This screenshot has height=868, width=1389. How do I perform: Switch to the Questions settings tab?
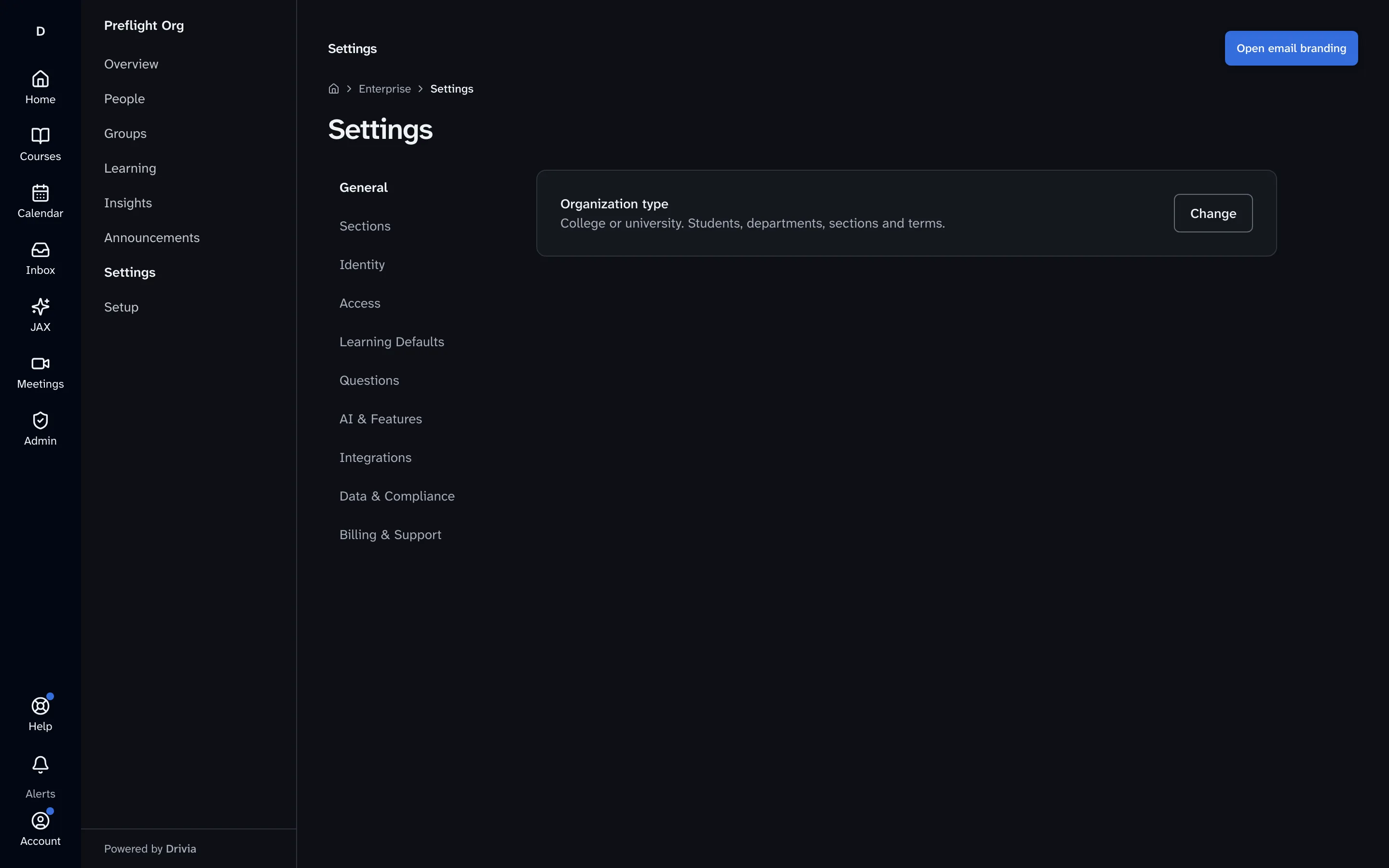pos(369,380)
